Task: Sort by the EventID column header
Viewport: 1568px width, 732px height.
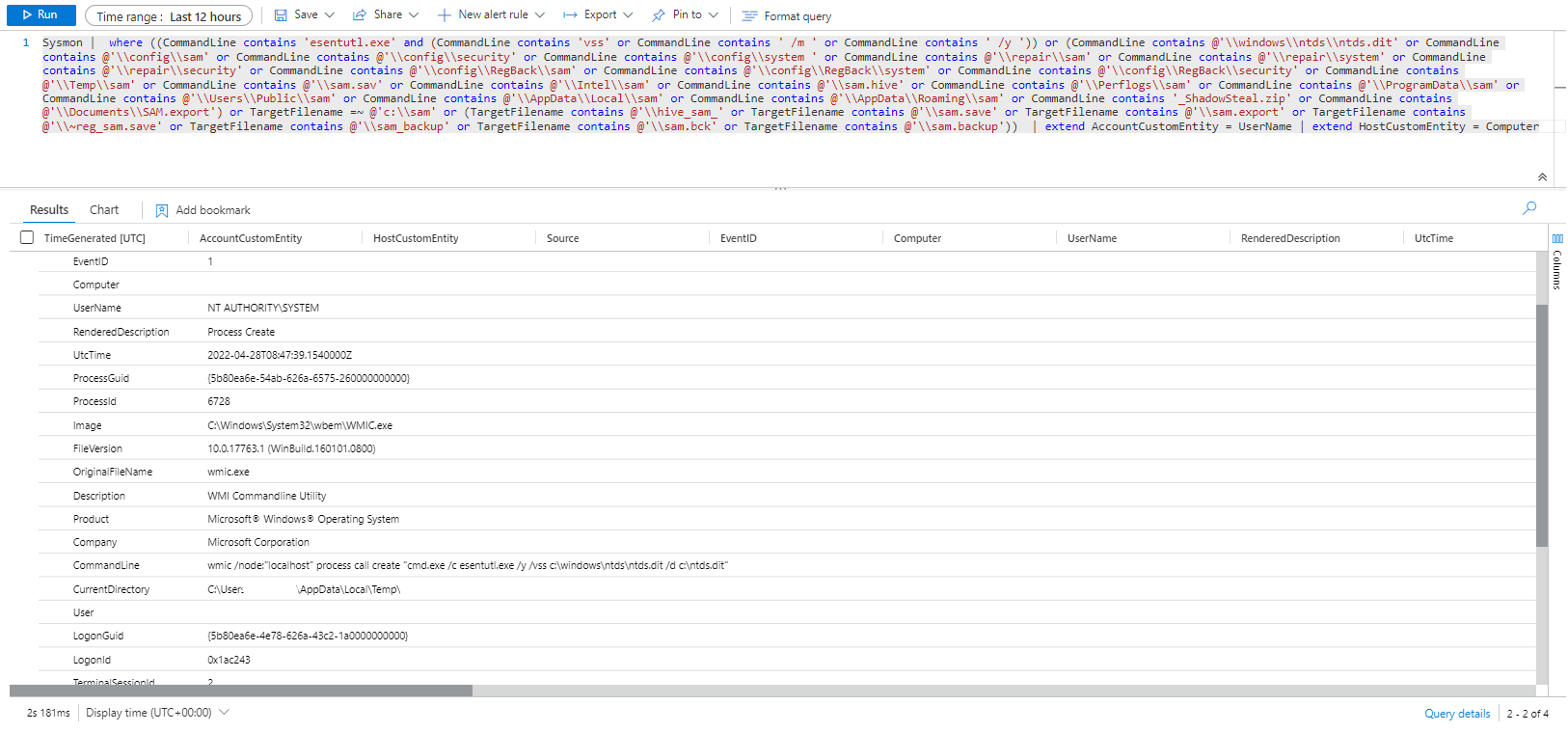Action: 739,238
